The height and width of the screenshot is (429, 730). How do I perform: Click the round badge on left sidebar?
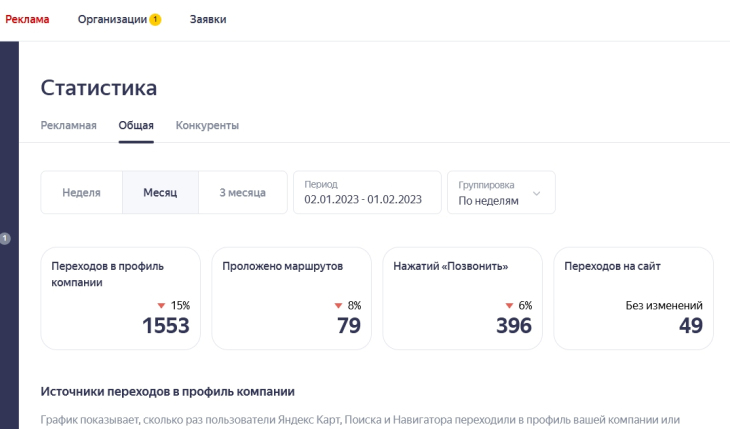pos(5,238)
